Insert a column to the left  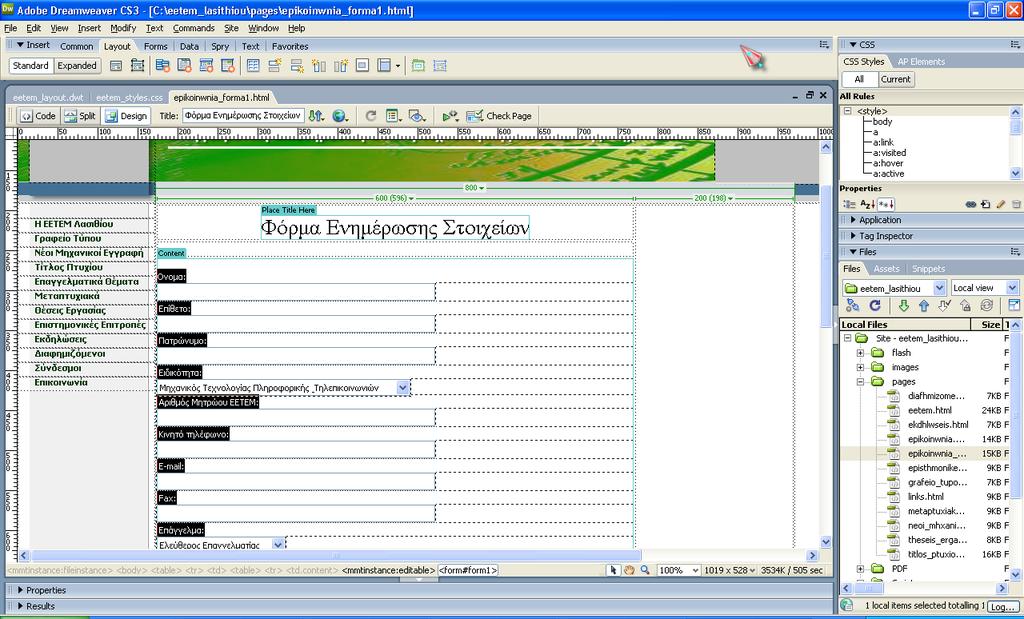tap(319, 65)
